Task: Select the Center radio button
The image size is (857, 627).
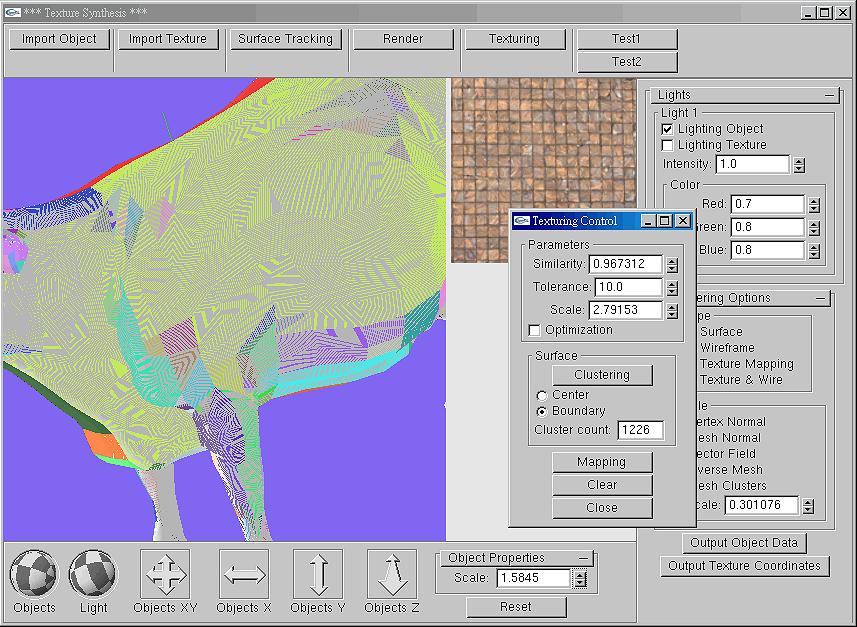Action: click(541, 394)
